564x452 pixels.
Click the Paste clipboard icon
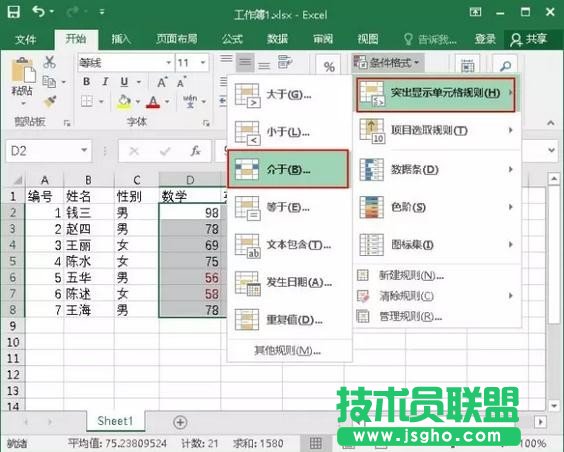[23, 69]
